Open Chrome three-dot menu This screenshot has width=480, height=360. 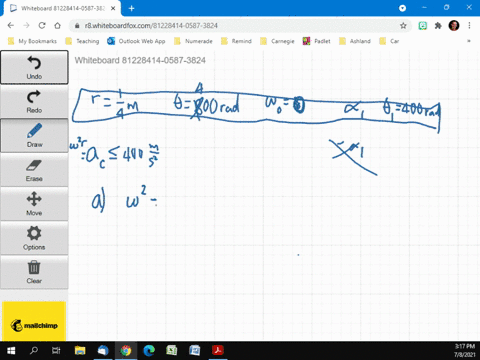tap(469, 26)
